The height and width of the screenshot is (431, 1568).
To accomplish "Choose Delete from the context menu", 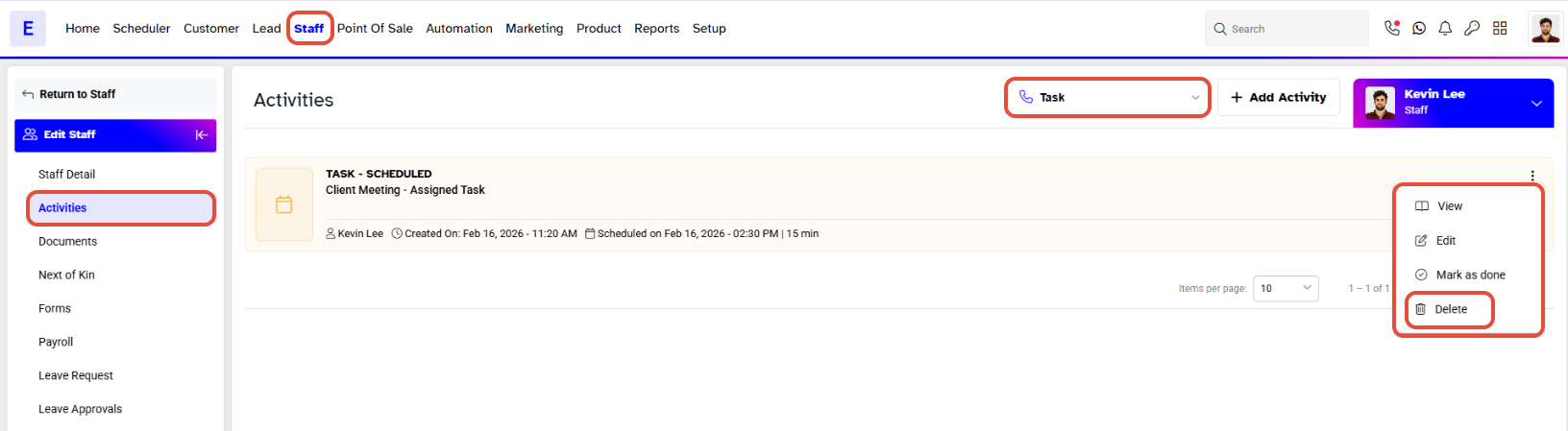I will 1450,309.
